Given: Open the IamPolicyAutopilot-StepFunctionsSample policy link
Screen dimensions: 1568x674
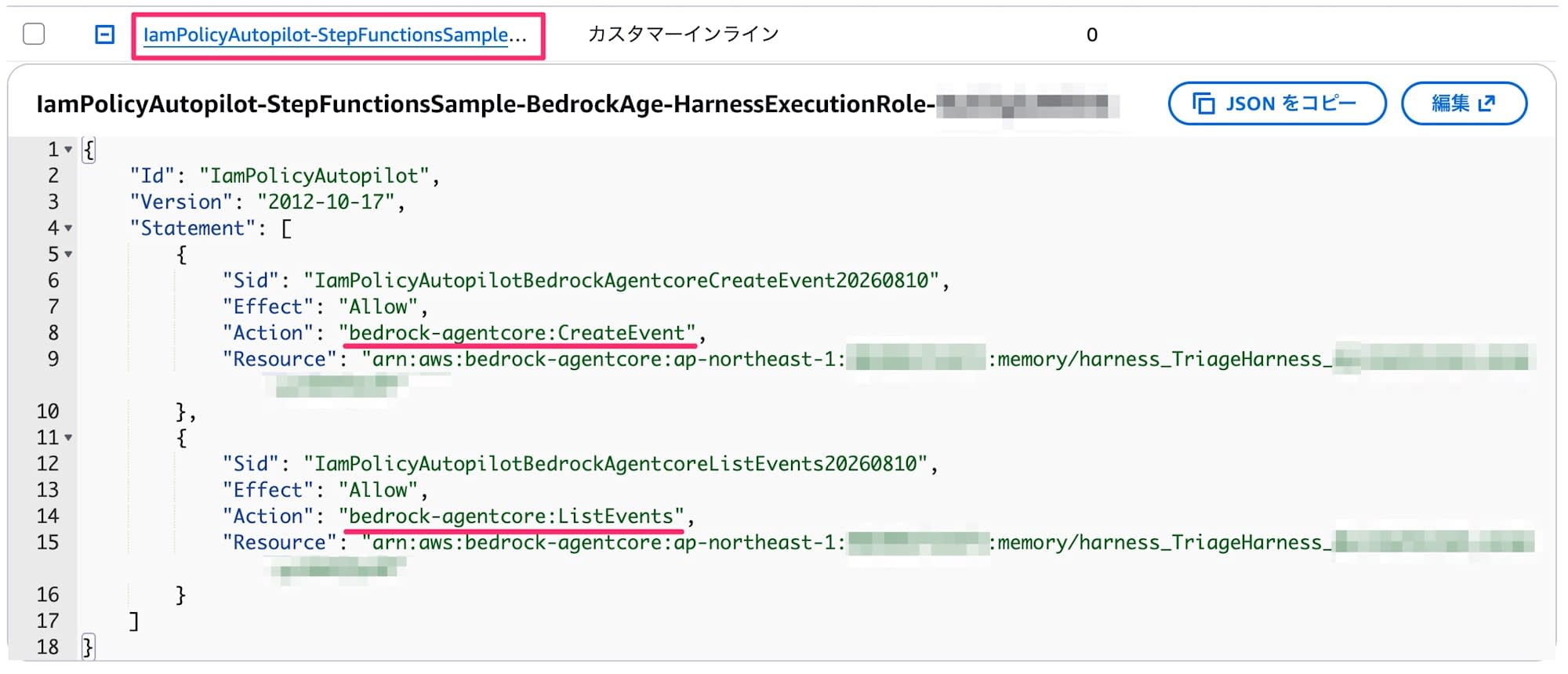Looking at the screenshot, I should coord(335,34).
